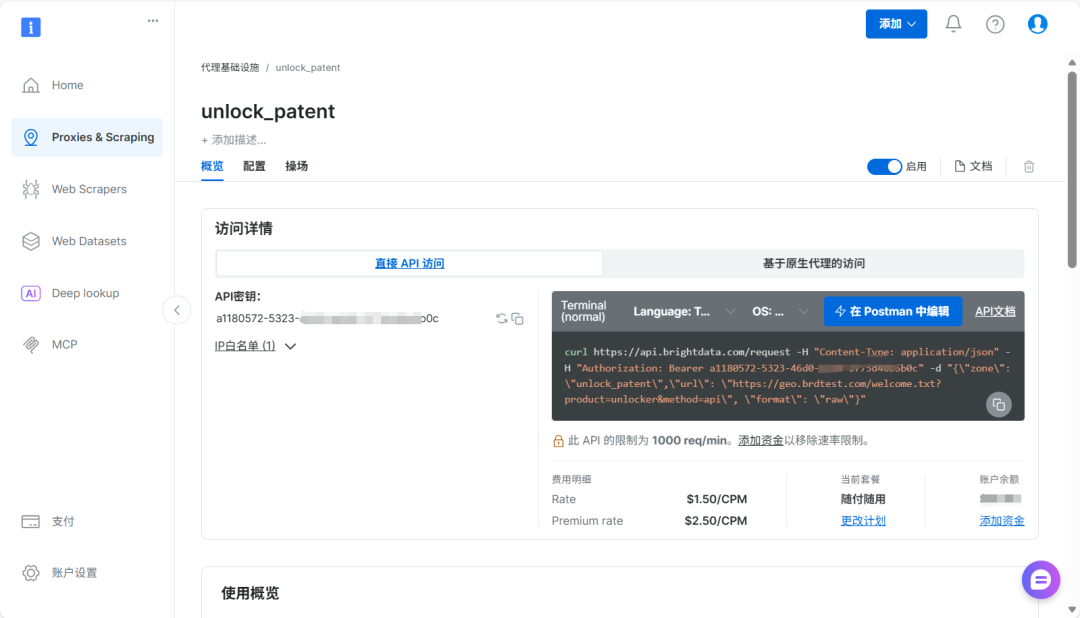The height and width of the screenshot is (618, 1080).
Task: Expand the IP白名单 list
Action: pos(256,346)
